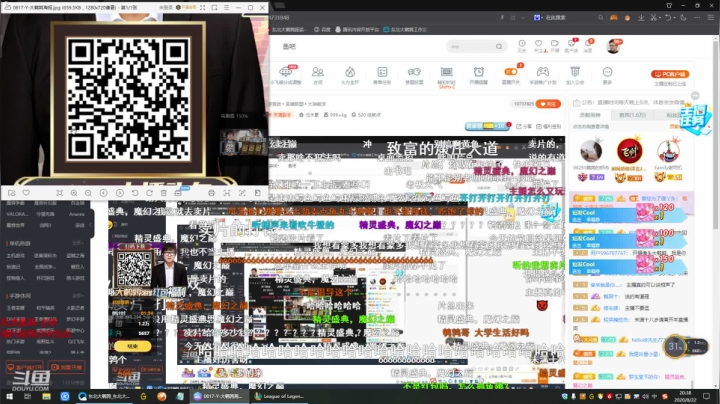Open the browser download arrow icon
The height and width of the screenshot is (404, 720).
[641, 17]
